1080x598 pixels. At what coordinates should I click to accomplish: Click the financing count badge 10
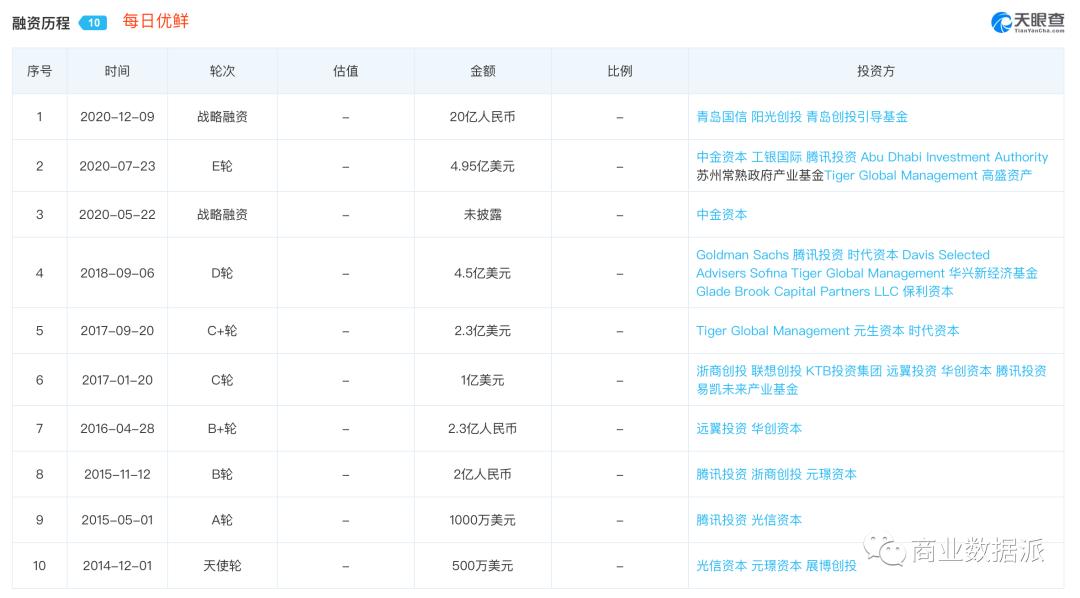tap(93, 22)
